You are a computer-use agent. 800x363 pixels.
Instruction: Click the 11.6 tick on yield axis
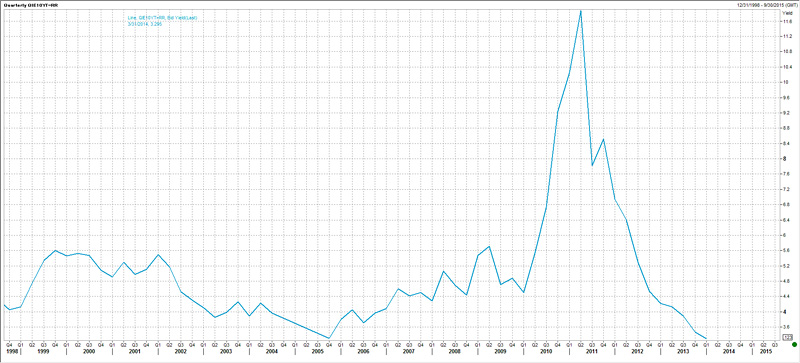pyautogui.click(x=789, y=20)
